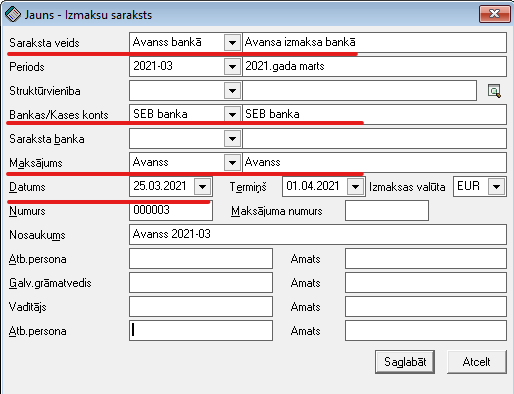
Task: Click the Izmaksas valūta label
Action: point(407,187)
